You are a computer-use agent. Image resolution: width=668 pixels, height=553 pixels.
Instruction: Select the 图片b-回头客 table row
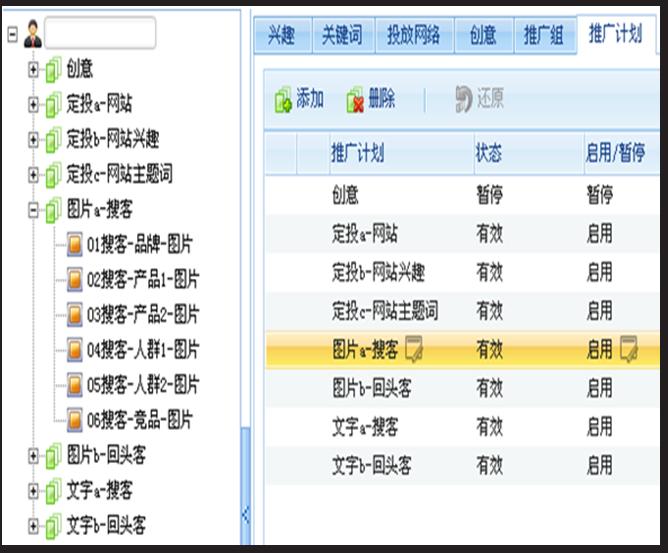462,388
